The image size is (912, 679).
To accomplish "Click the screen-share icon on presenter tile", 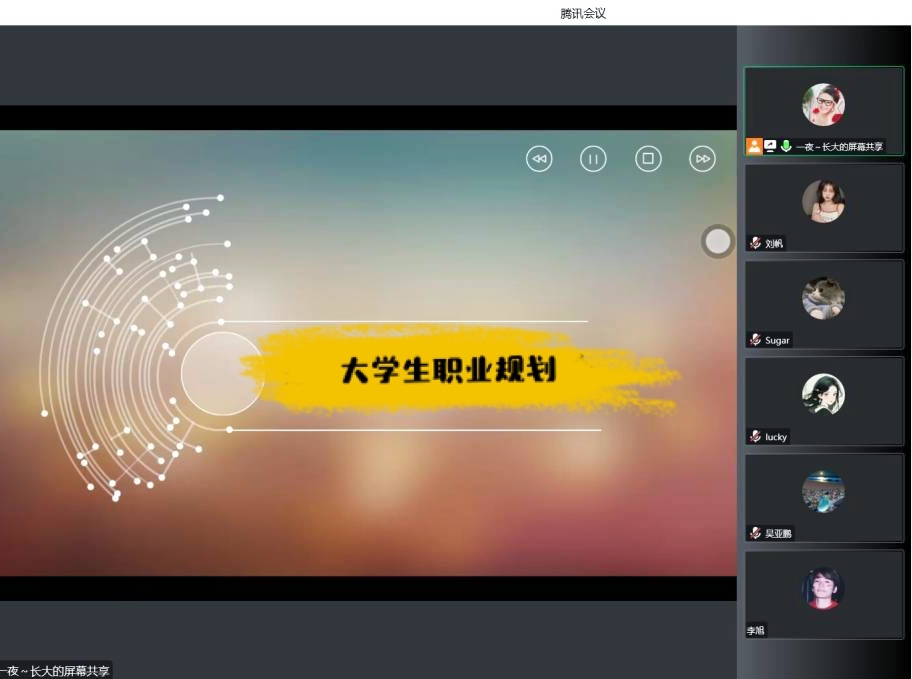I will (x=770, y=146).
